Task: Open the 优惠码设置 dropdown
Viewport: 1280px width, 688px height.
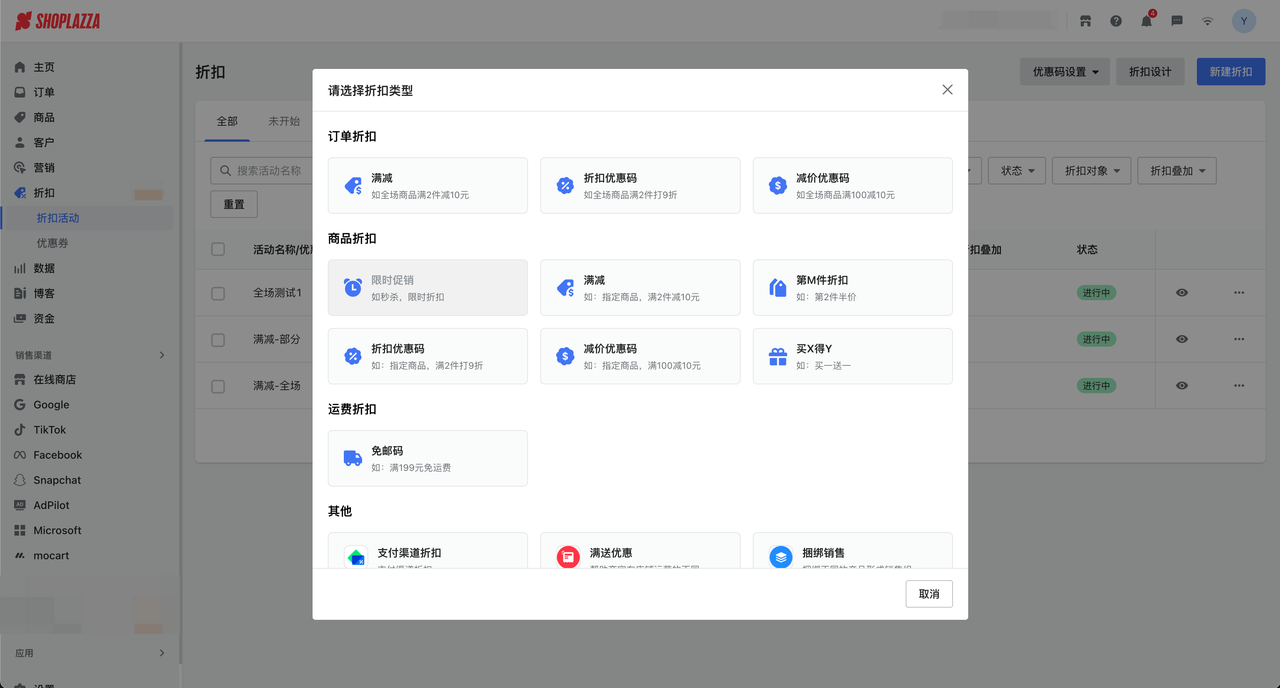Action: tap(1064, 71)
